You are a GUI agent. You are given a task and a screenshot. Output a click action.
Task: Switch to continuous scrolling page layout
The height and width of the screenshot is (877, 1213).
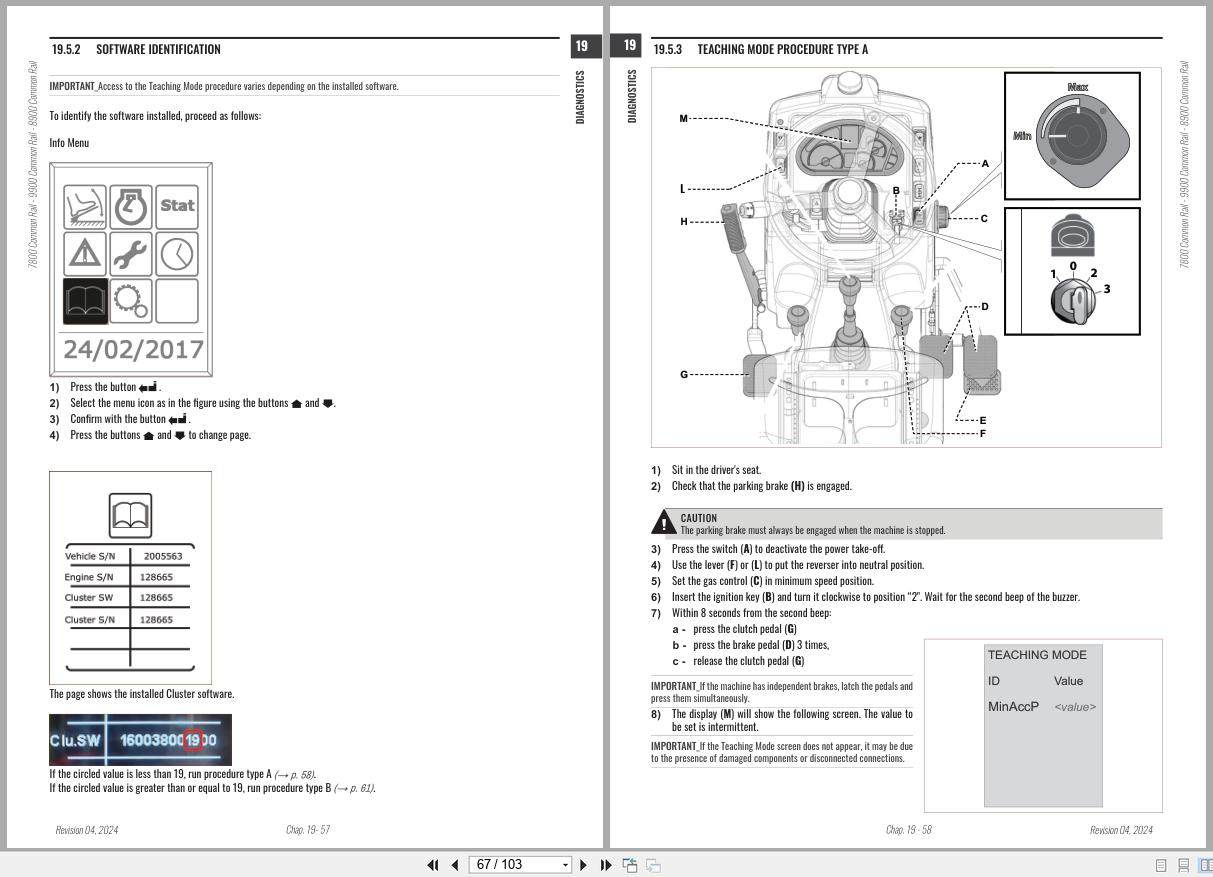(1184, 865)
